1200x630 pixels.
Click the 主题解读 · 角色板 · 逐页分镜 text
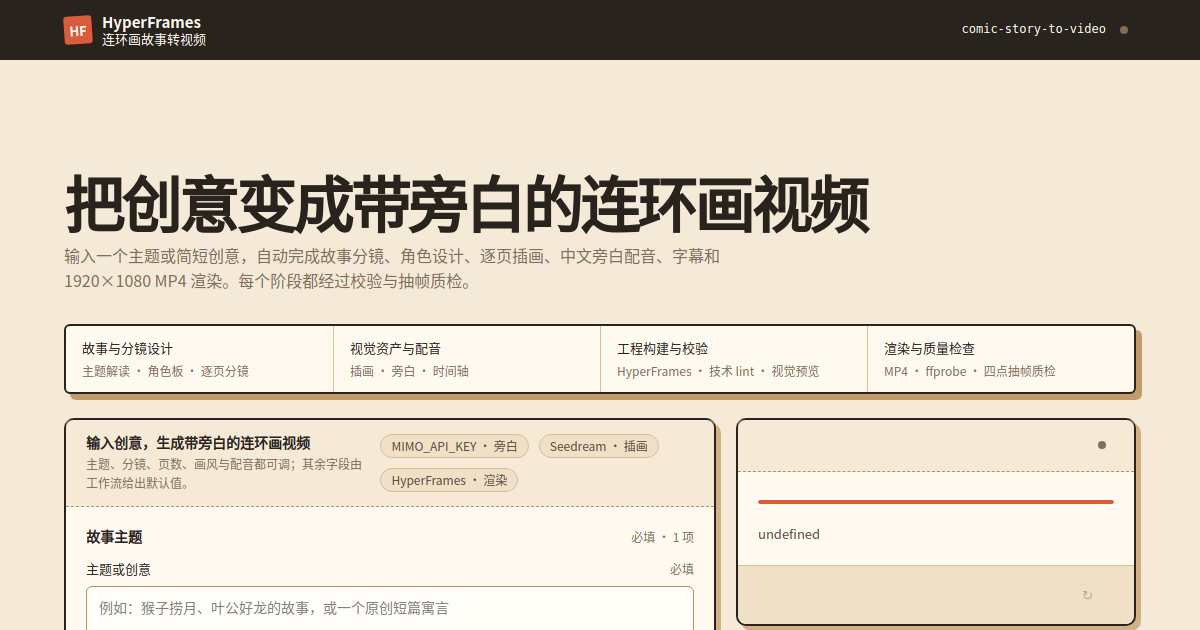165,371
